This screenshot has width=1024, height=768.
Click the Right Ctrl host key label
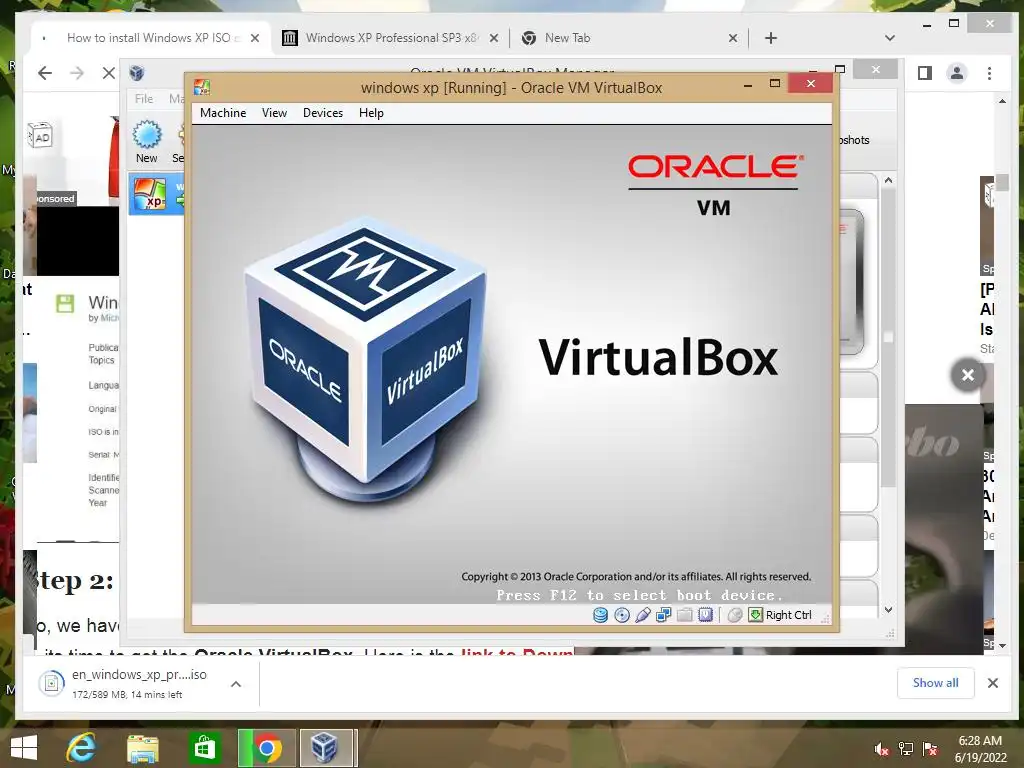(788, 615)
